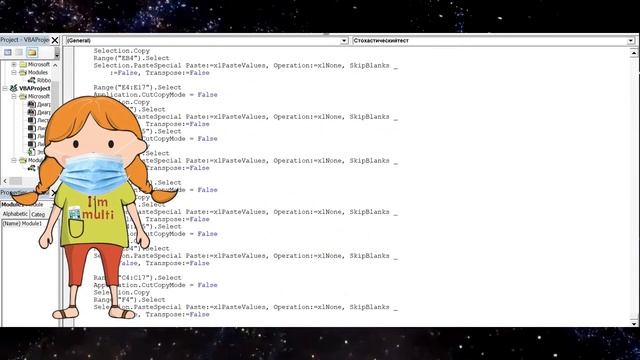Click the Project tree scroll-up arrow

click(x=56, y=65)
